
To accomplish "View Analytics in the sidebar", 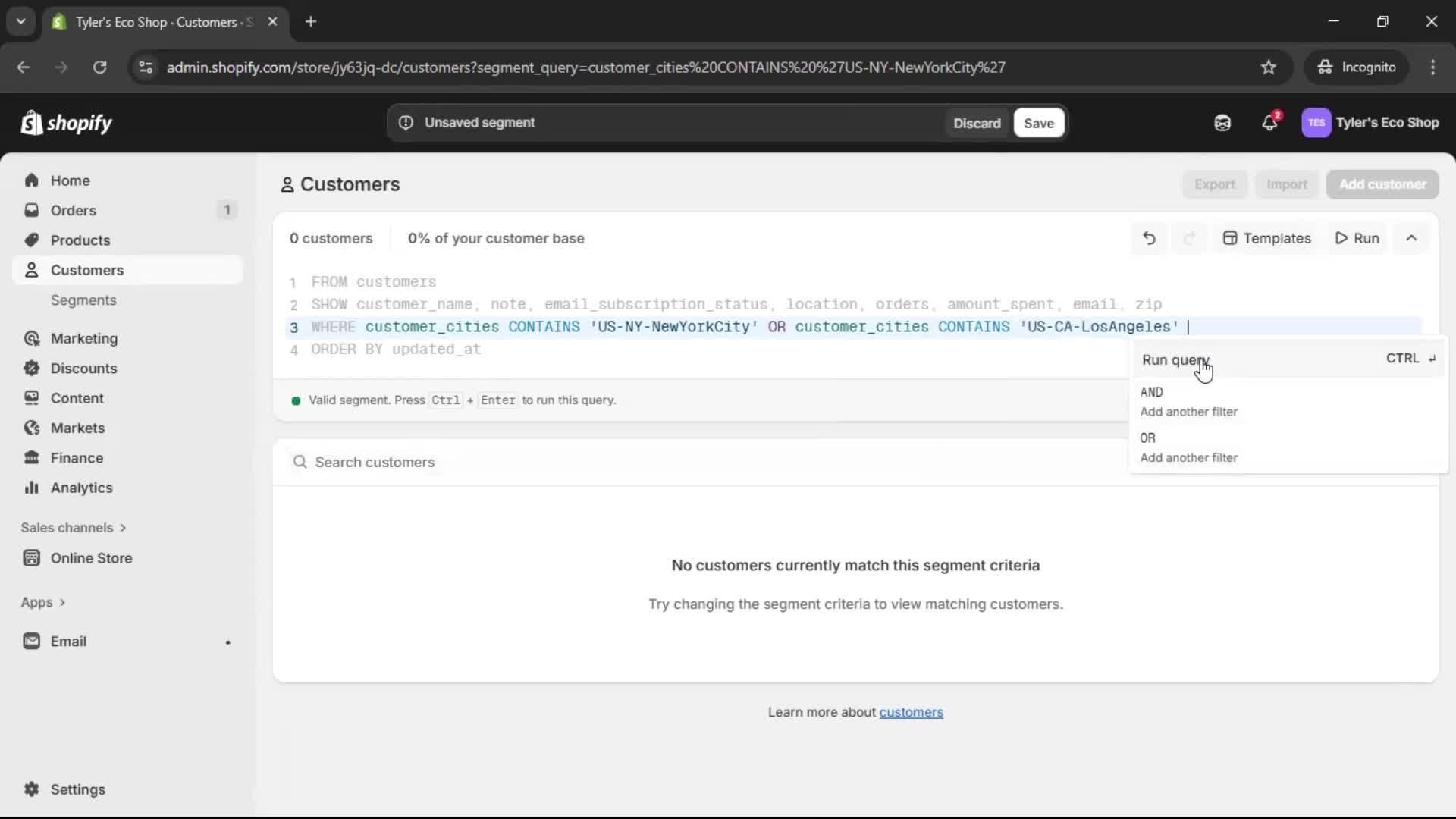I will tap(80, 488).
